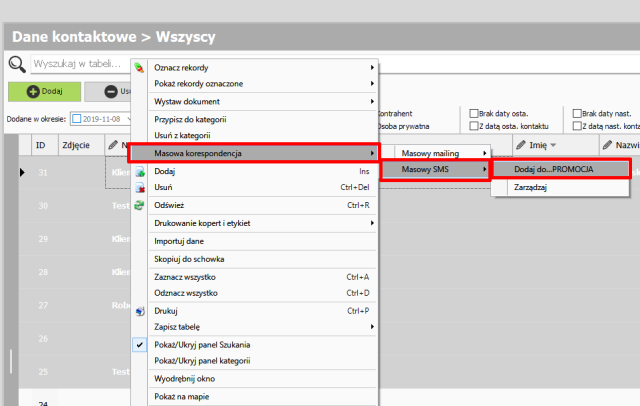This screenshot has width=640, height=406.
Task: Toggle the checkbox in the 2019-11-08 date field
Action: coord(77,119)
